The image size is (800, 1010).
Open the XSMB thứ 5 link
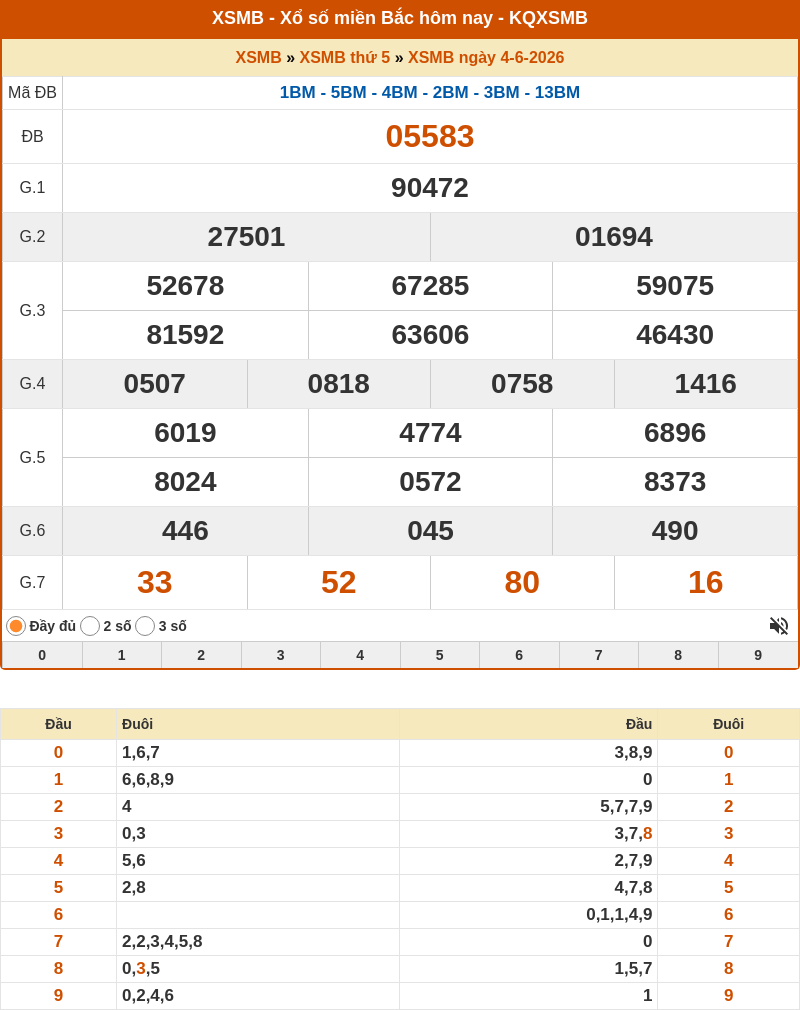click(345, 57)
